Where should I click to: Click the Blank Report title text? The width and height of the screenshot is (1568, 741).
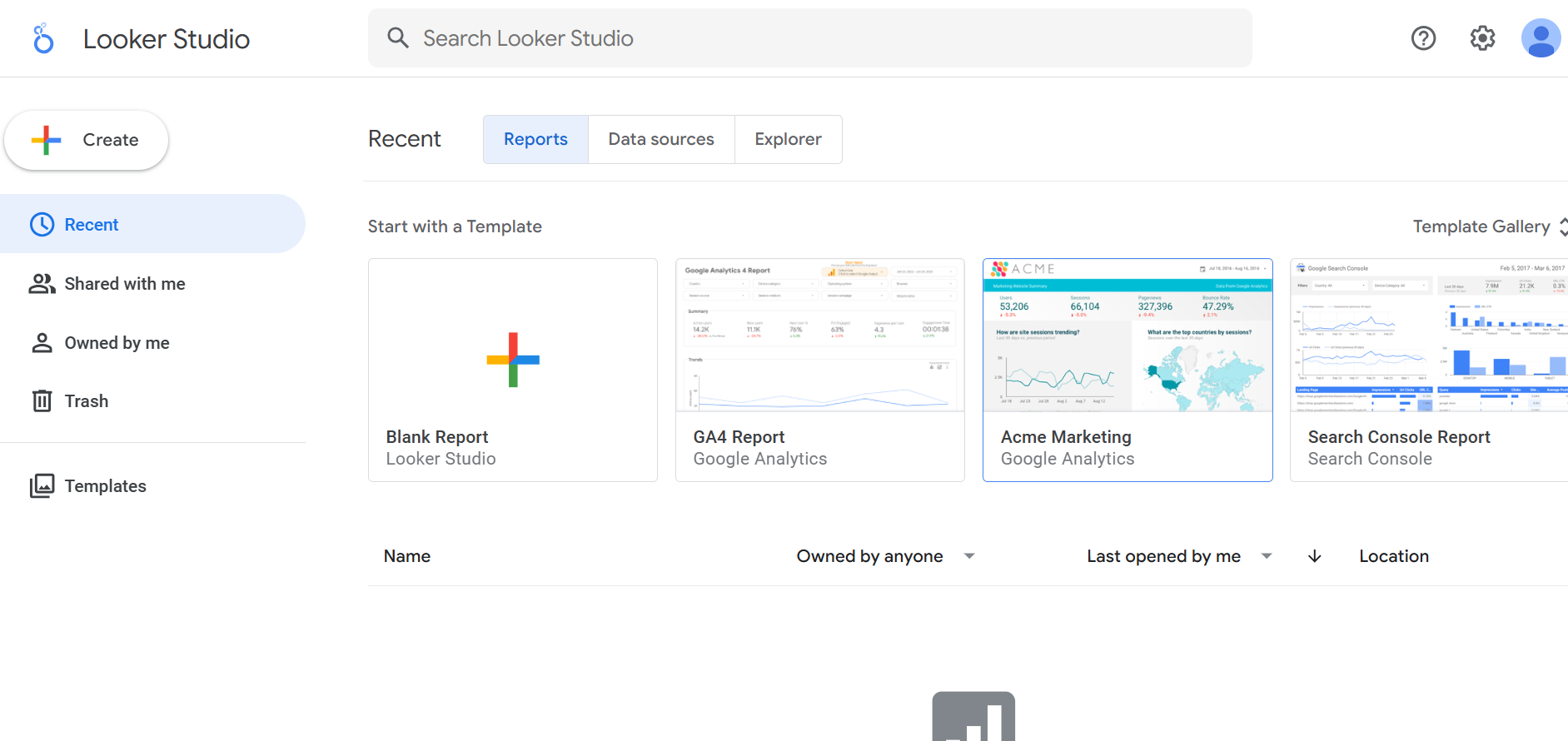click(437, 437)
